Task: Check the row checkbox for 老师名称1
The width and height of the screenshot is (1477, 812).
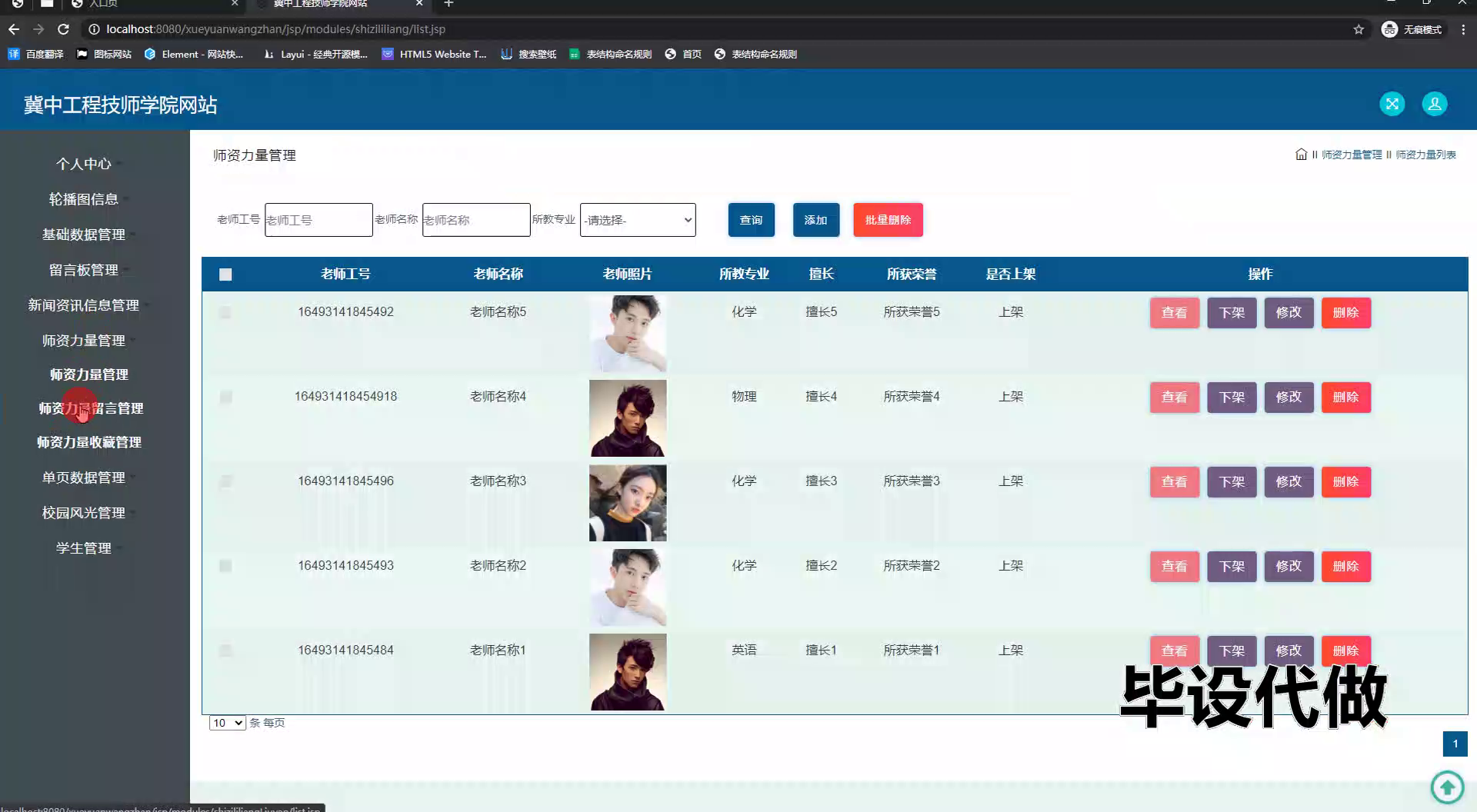Action: pyautogui.click(x=225, y=651)
